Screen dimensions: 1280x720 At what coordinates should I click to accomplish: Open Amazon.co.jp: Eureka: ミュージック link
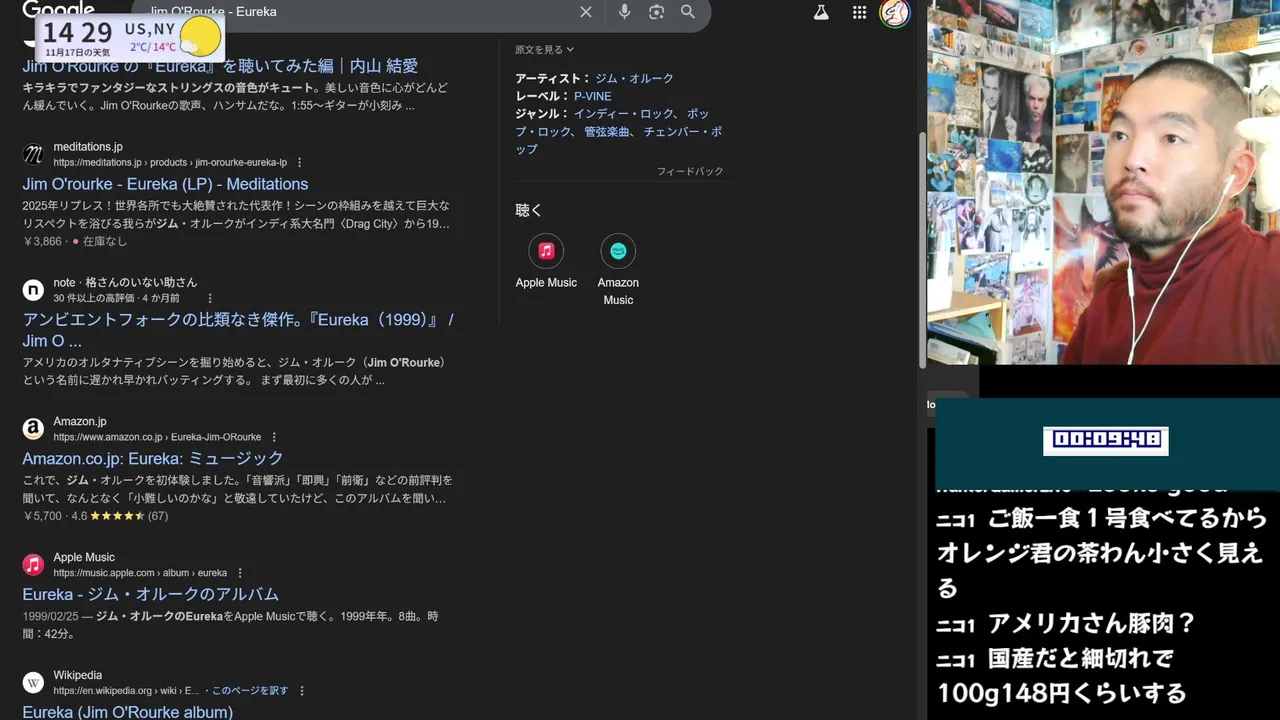click(153, 459)
